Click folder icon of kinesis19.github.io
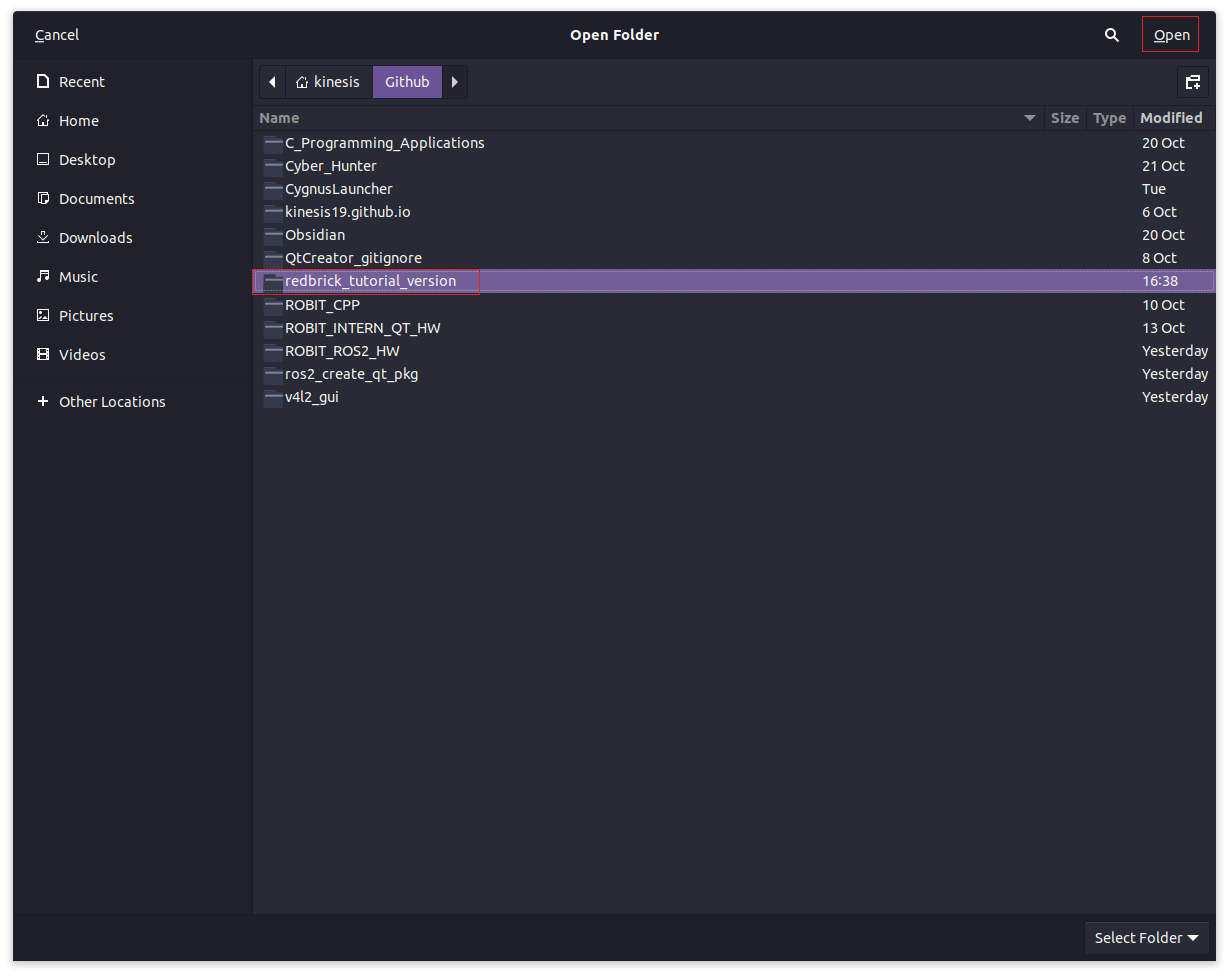This screenshot has width=1229, height=976. click(273, 212)
